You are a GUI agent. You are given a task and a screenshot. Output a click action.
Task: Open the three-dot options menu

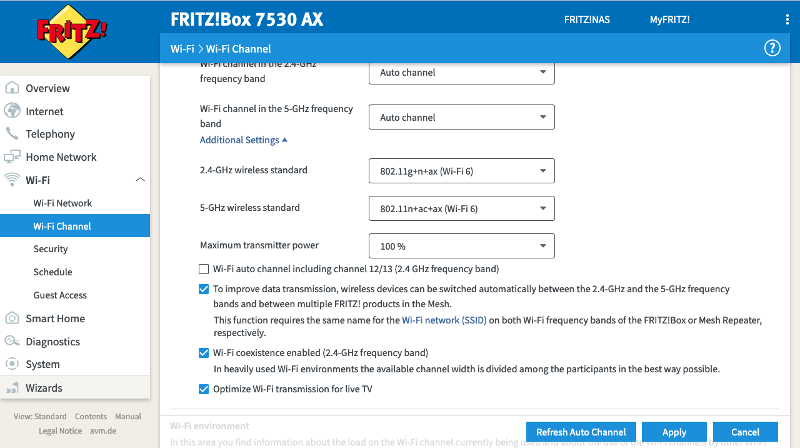(787, 19)
